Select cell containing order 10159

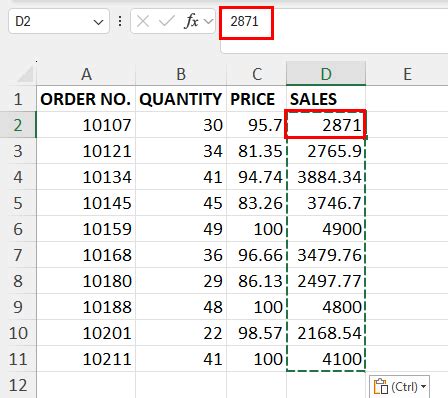(86, 229)
